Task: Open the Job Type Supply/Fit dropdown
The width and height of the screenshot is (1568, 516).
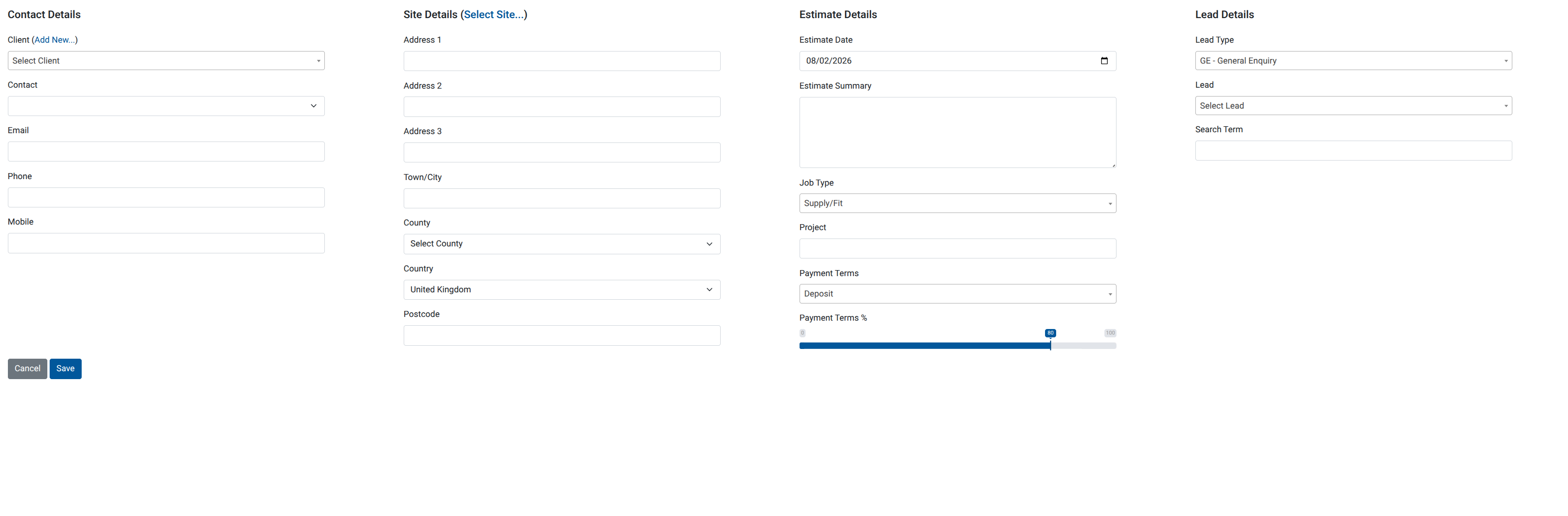Action: click(957, 203)
